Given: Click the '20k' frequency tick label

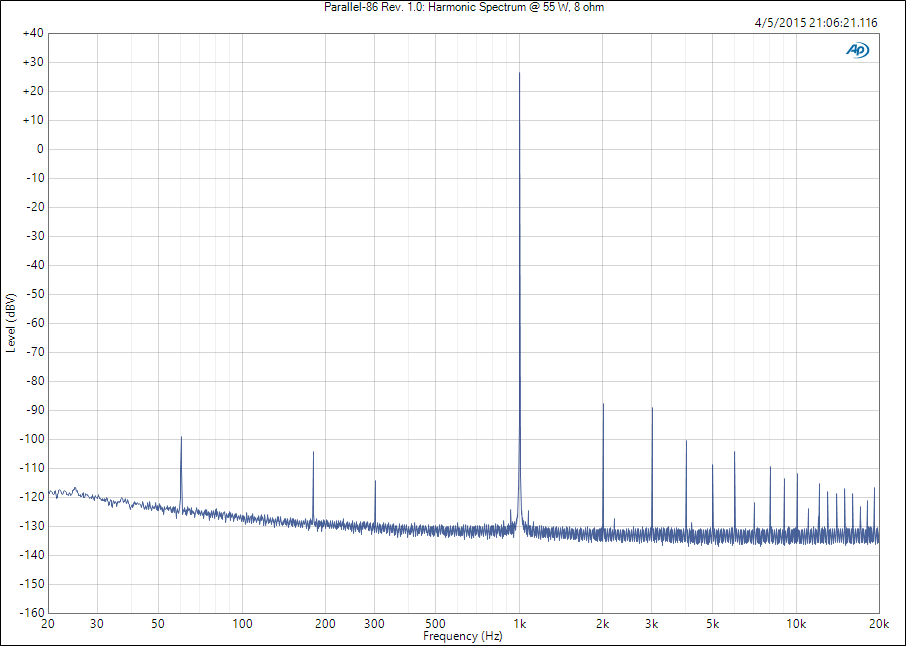Looking at the screenshot, I should pyautogui.click(x=879, y=624).
